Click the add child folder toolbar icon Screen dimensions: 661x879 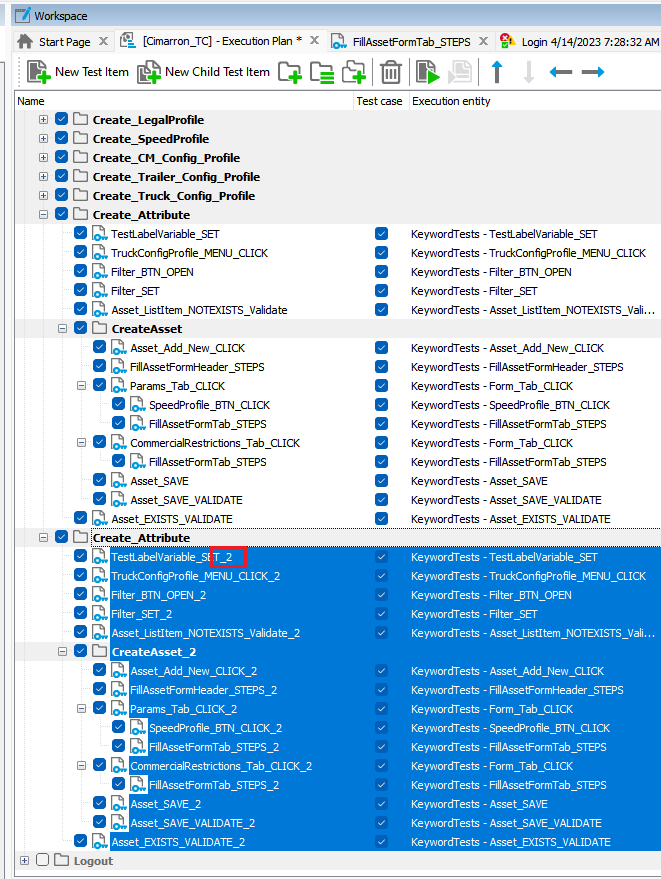click(x=354, y=71)
